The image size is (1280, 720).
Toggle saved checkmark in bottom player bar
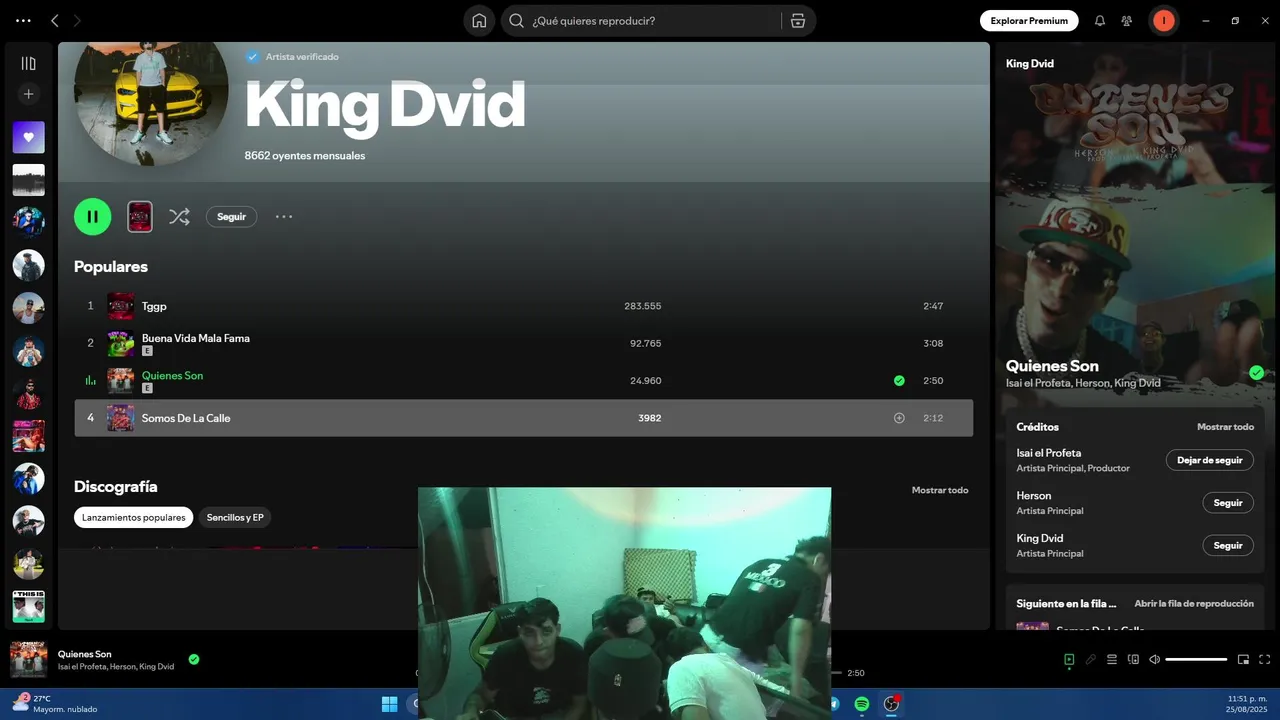[x=194, y=659]
